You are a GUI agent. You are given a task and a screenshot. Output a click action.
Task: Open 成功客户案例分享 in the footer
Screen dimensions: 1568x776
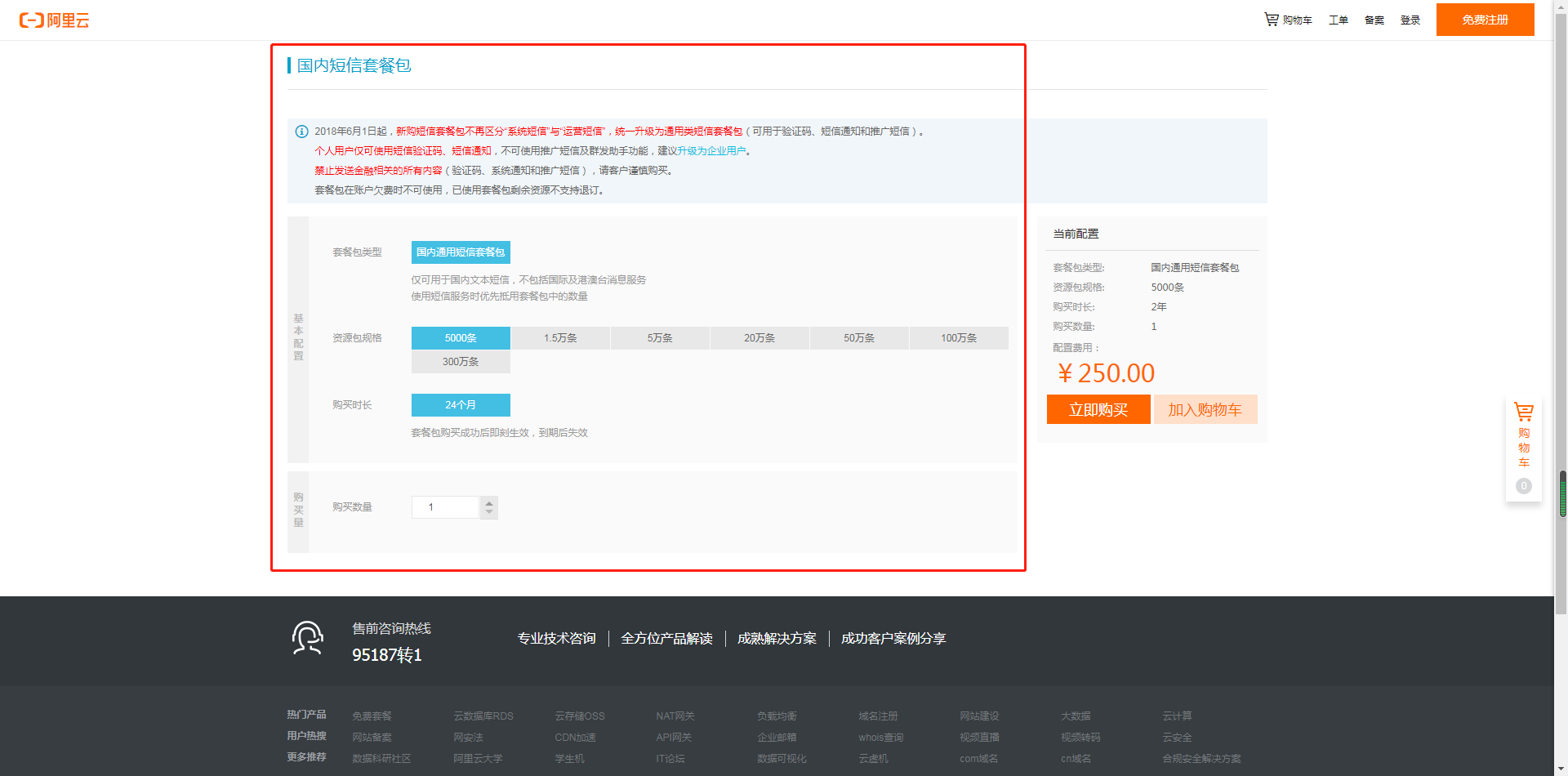(x=893, y=639)
